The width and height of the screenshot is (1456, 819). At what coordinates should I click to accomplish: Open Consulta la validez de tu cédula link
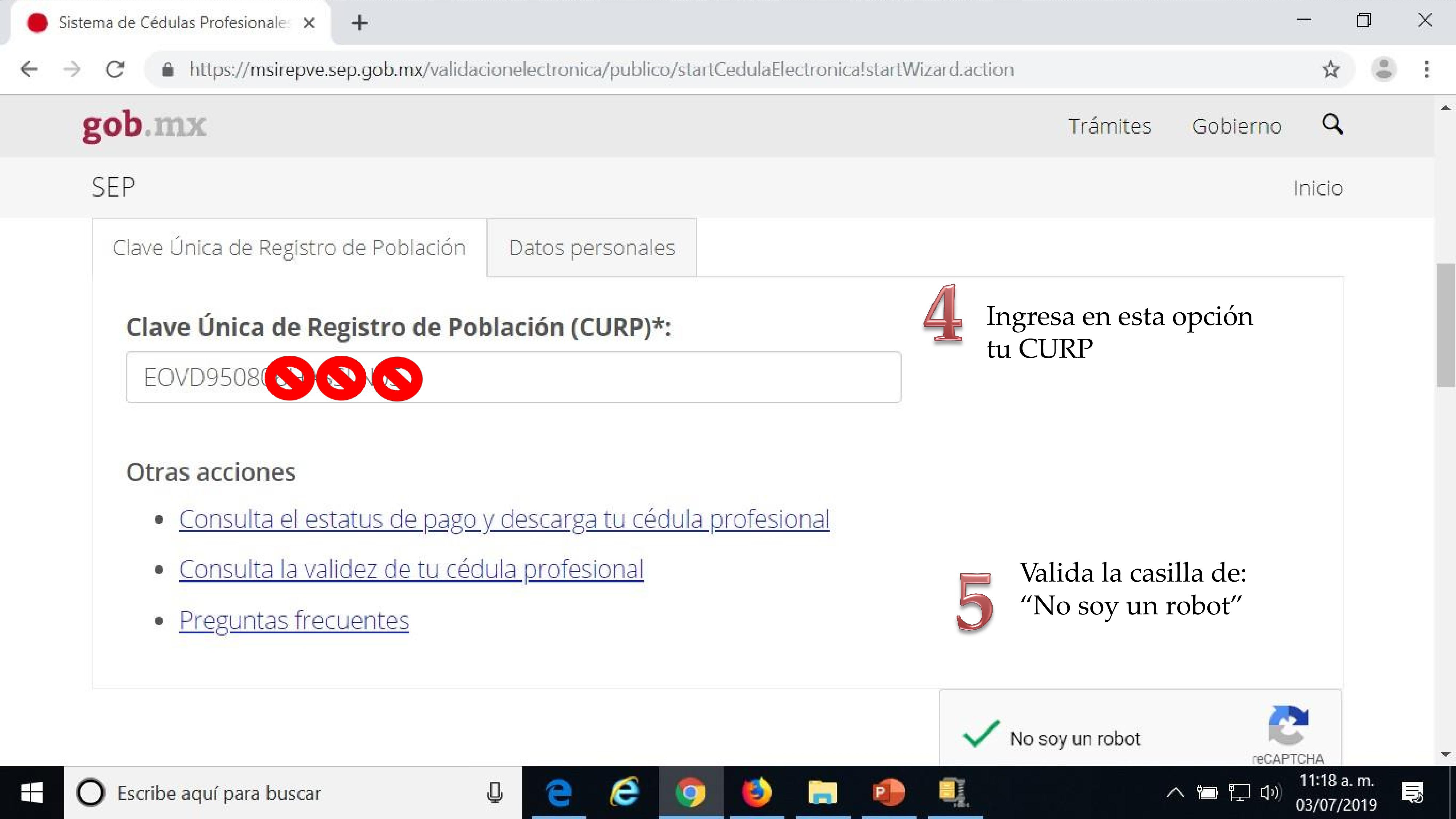click(411, 569)
